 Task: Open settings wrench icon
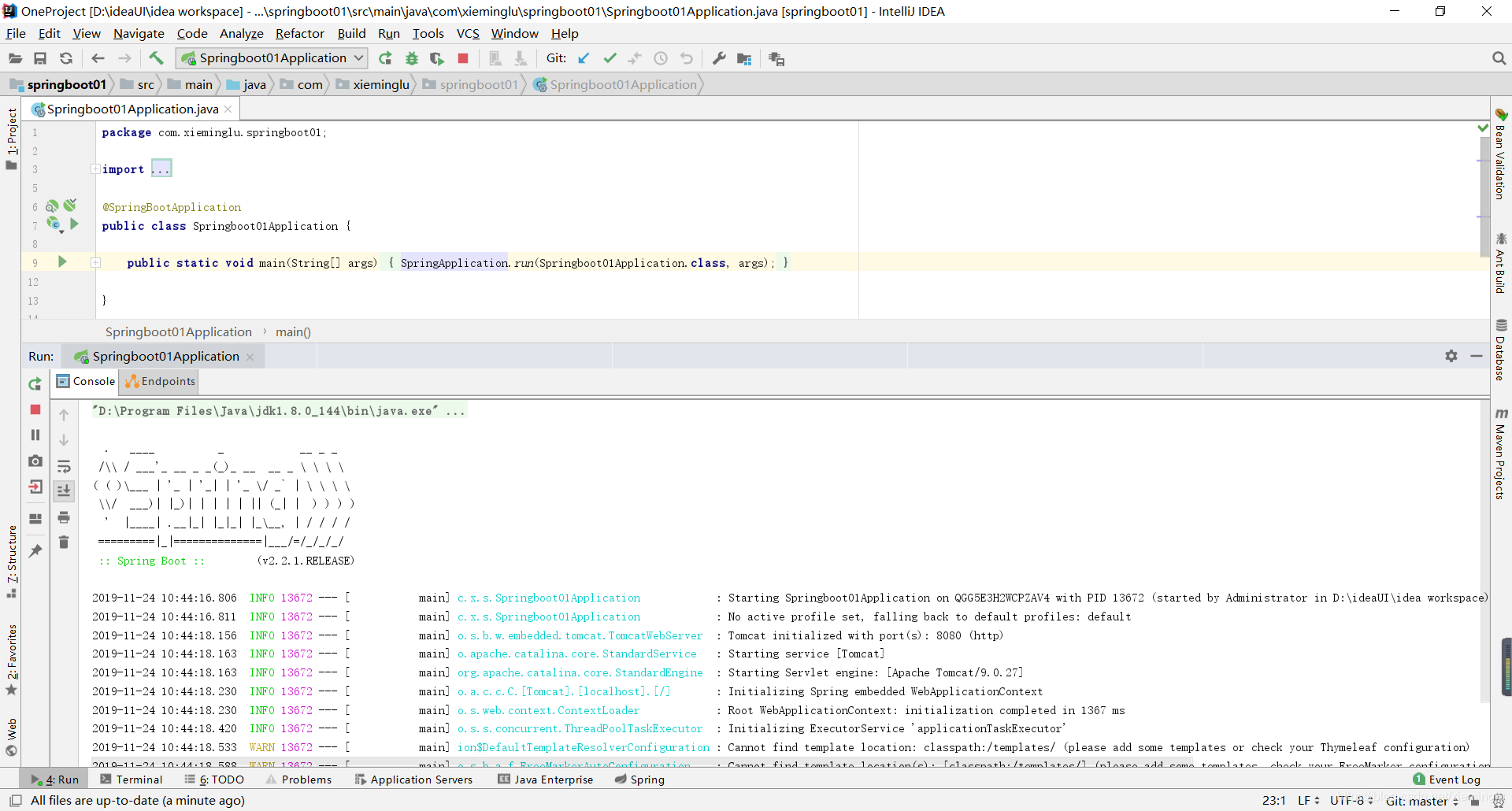[719, 58]
